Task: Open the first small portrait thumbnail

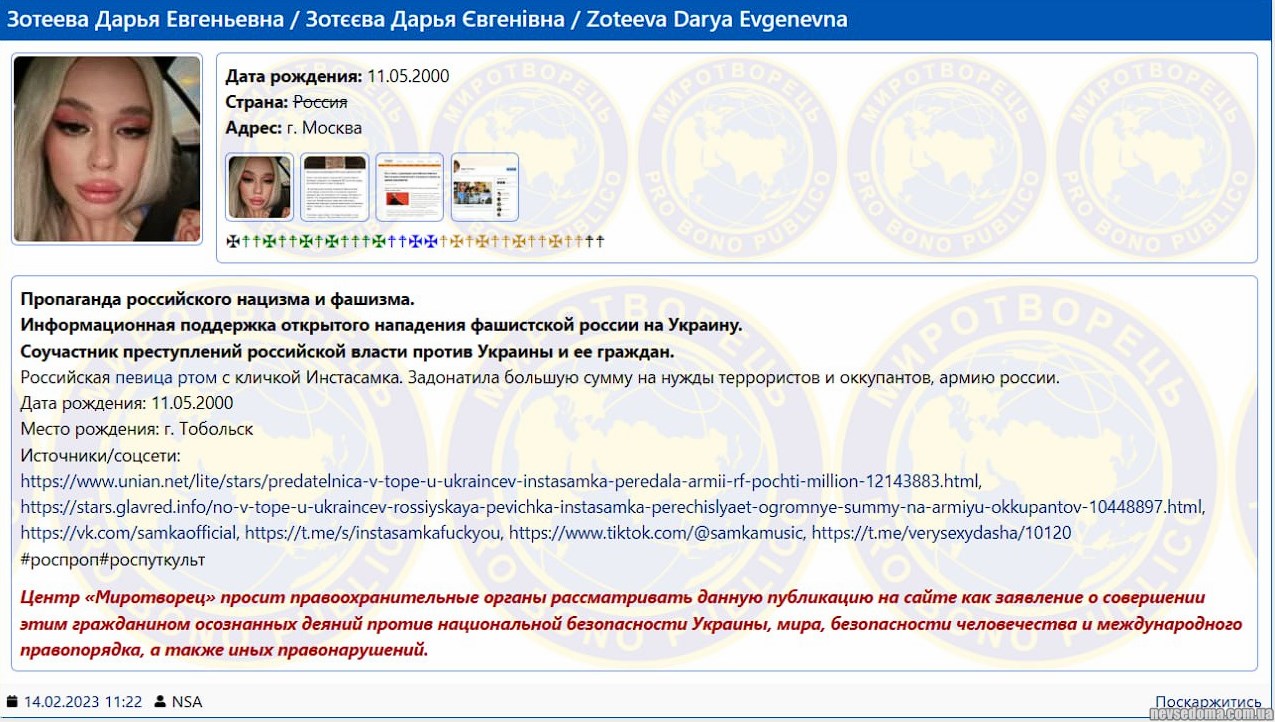Action: click(259, 187)
